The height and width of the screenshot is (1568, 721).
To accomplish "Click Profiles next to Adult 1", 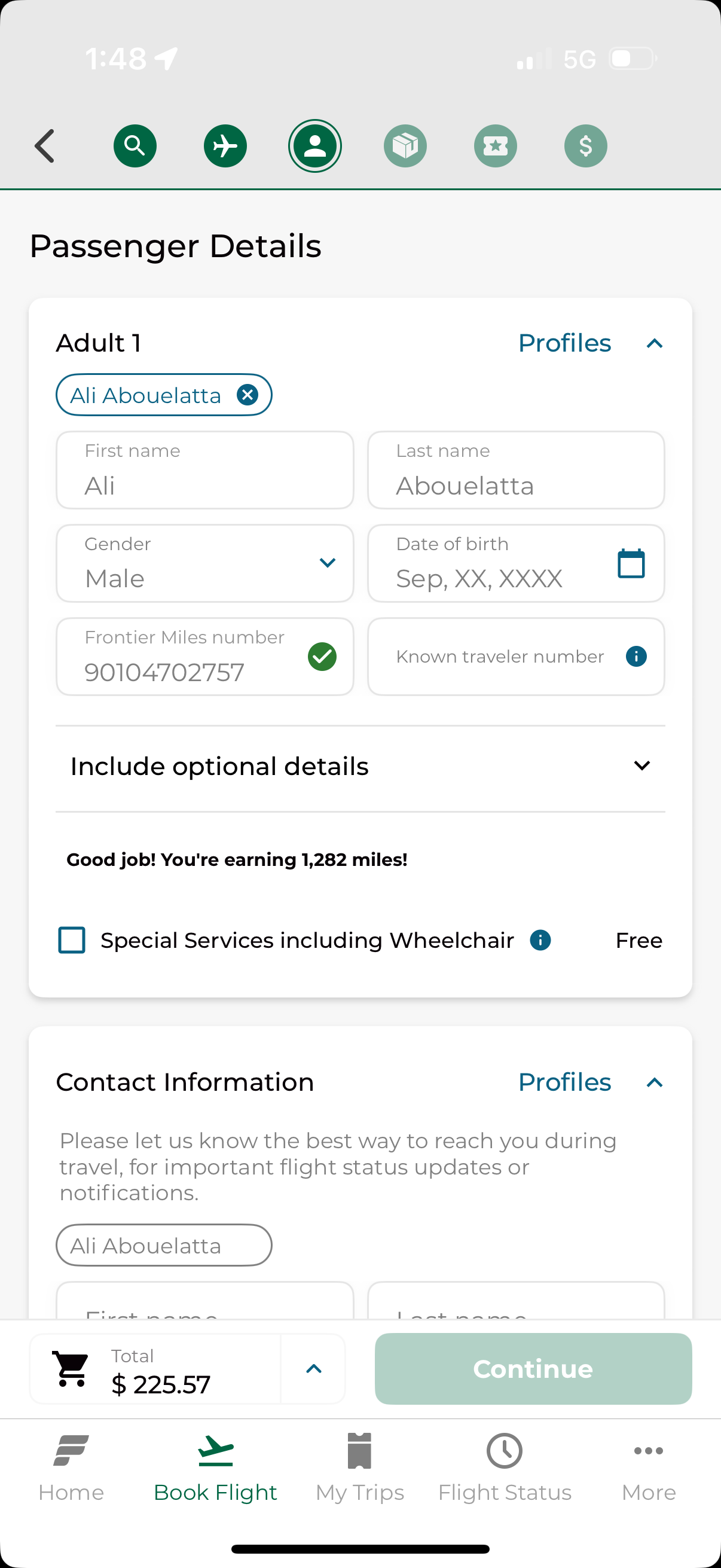I will (564, 343).
